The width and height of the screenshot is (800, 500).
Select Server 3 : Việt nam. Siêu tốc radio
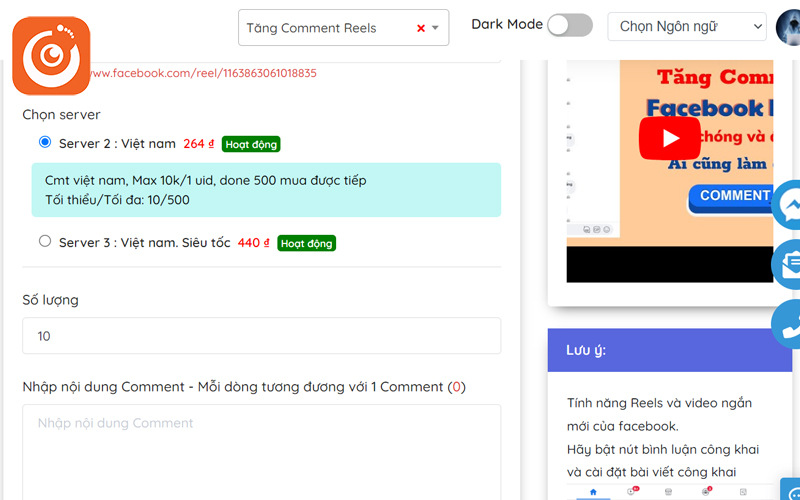click(x=45, y=241)
